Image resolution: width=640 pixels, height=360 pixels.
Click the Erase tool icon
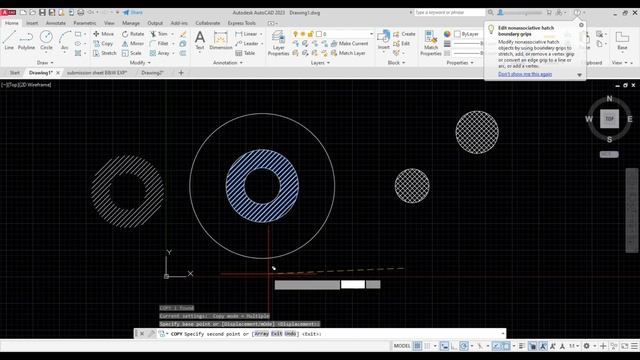coord(183,34)
